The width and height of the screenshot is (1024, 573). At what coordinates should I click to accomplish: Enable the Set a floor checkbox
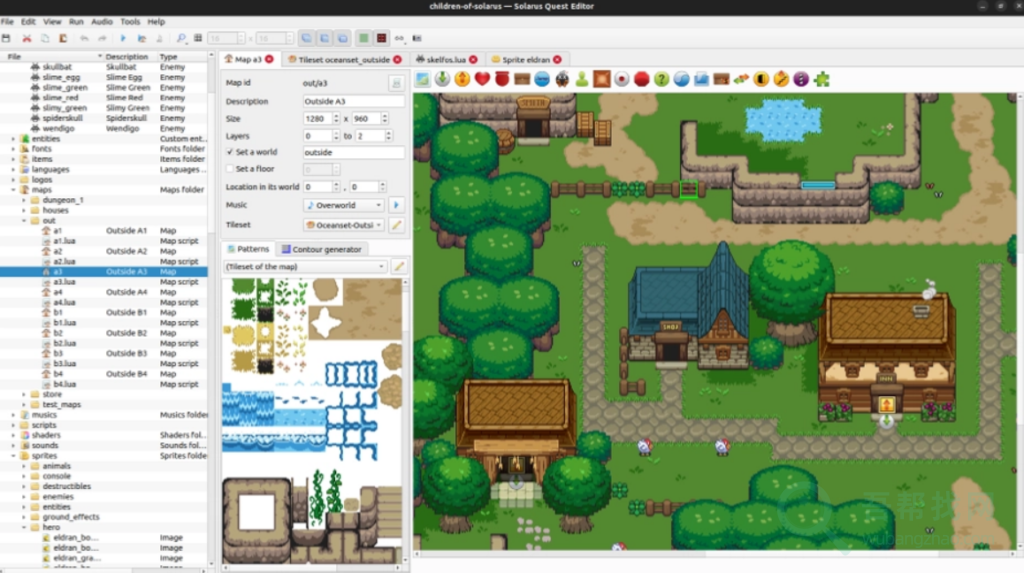click(230, 169)
